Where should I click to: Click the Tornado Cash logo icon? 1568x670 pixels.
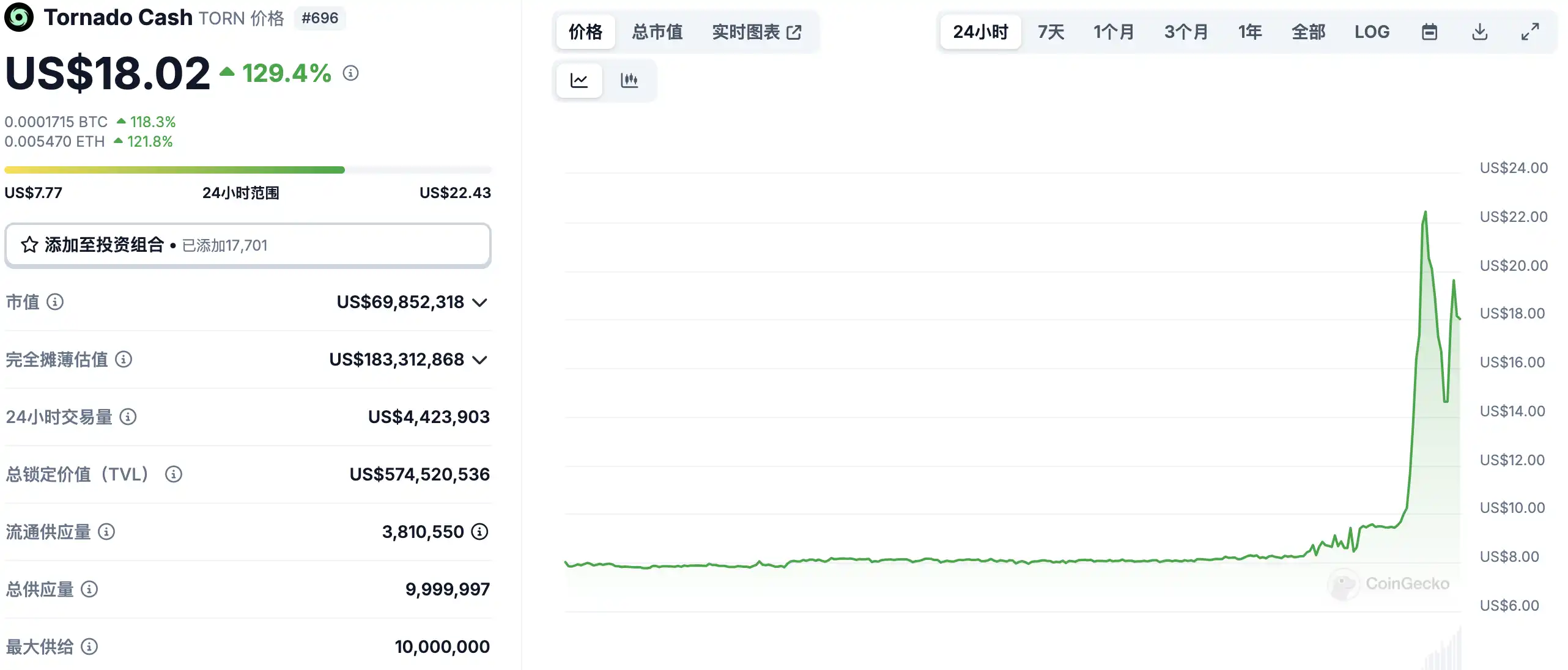[x=19, y=17]
